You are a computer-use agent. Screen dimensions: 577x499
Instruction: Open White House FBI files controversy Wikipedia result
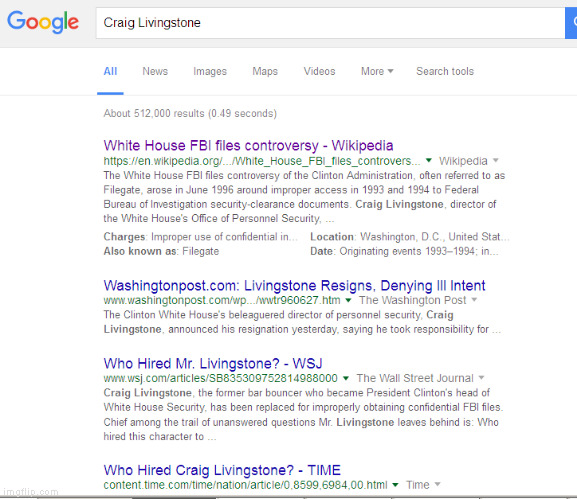[x=248, y=145]
